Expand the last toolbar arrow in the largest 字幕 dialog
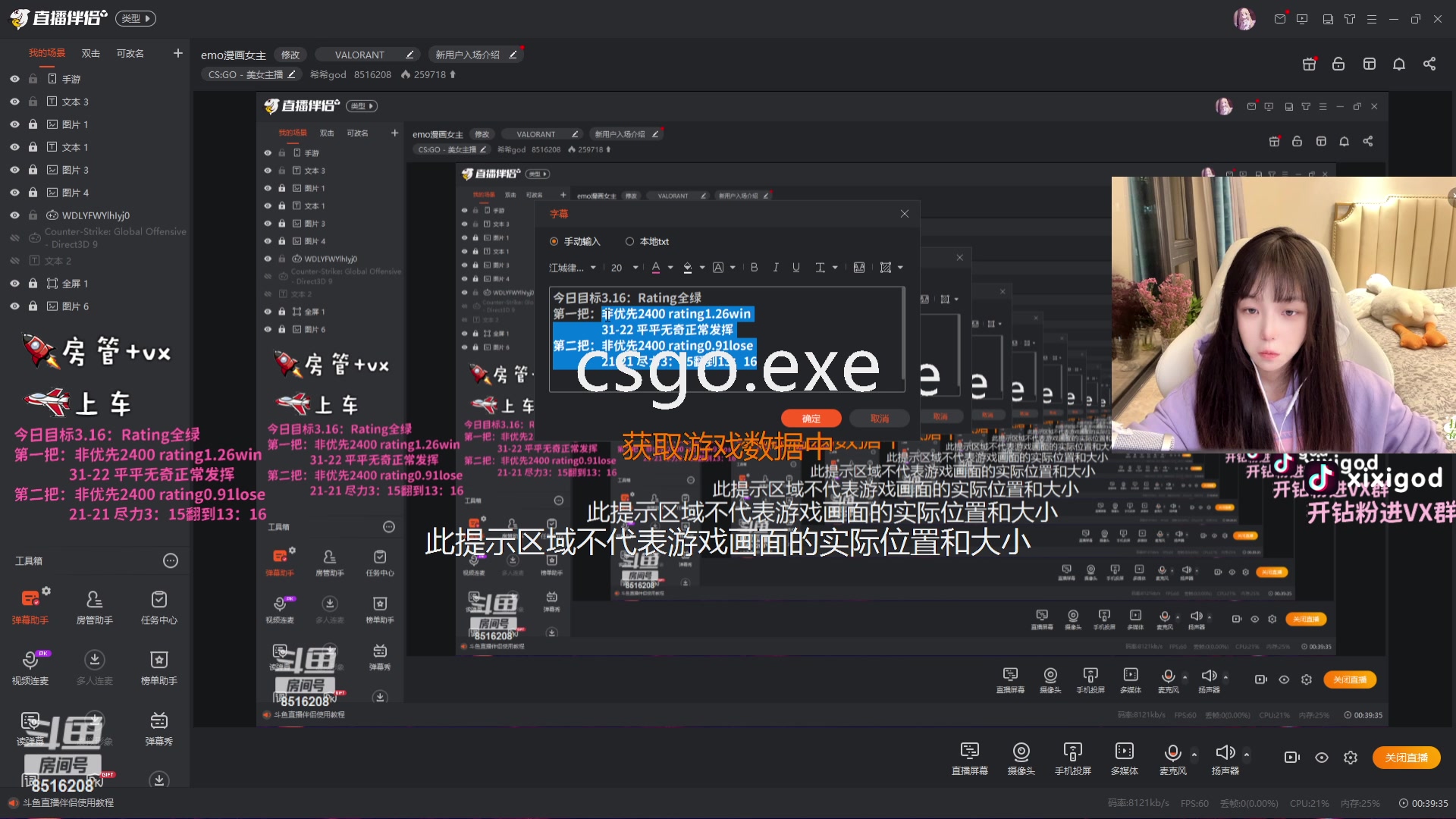The width and height of the screenshot is (1456, 819). pos(900,268)
